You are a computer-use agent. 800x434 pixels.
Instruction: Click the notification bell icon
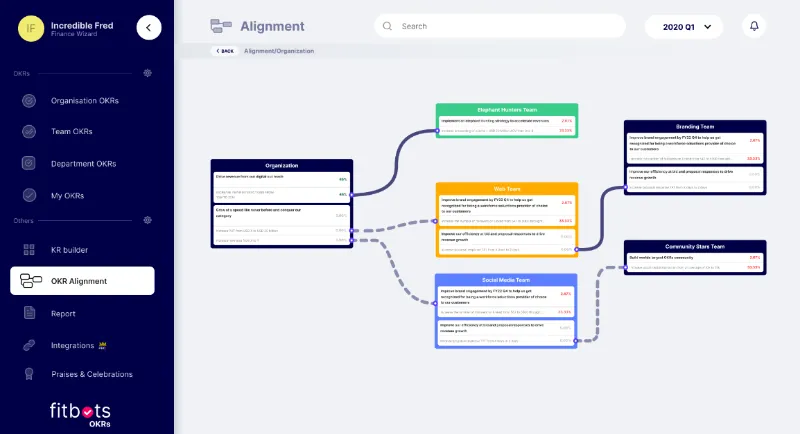(x=754, y=26)
